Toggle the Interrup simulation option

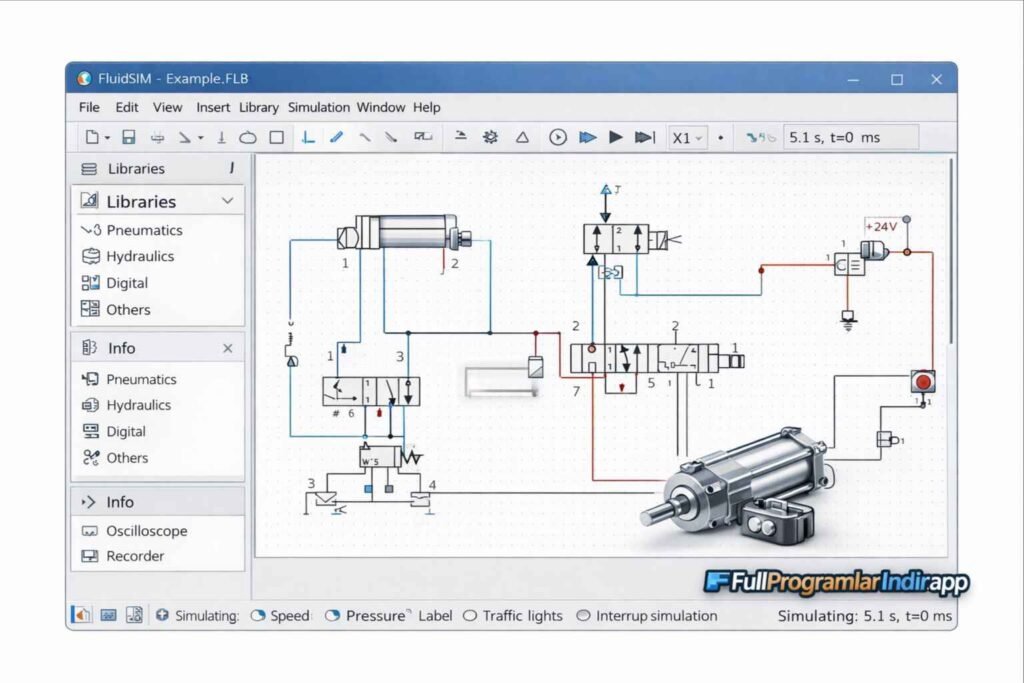(584, 616)
